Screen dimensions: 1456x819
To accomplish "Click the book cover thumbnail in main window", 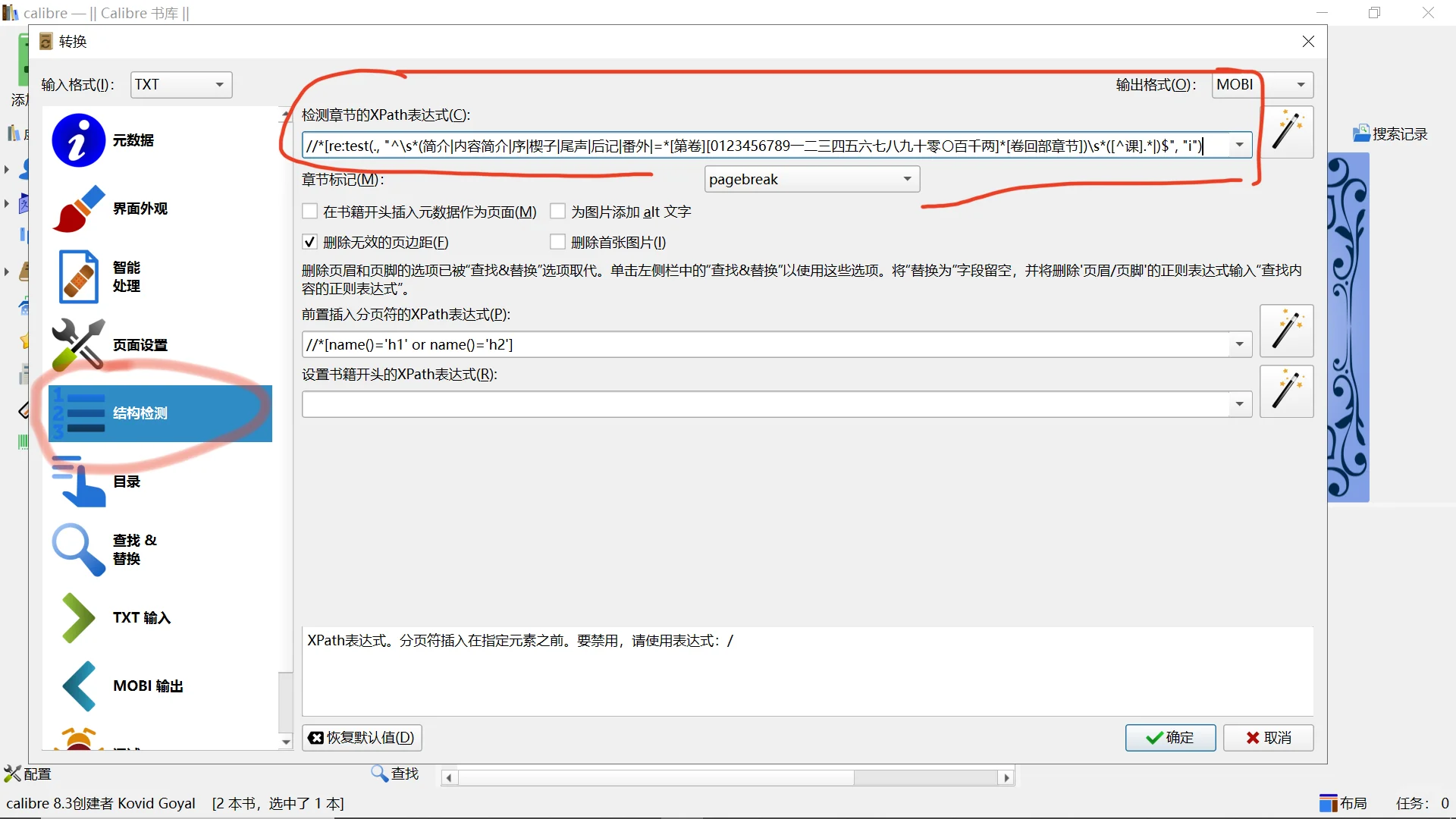I will 1348,327.
